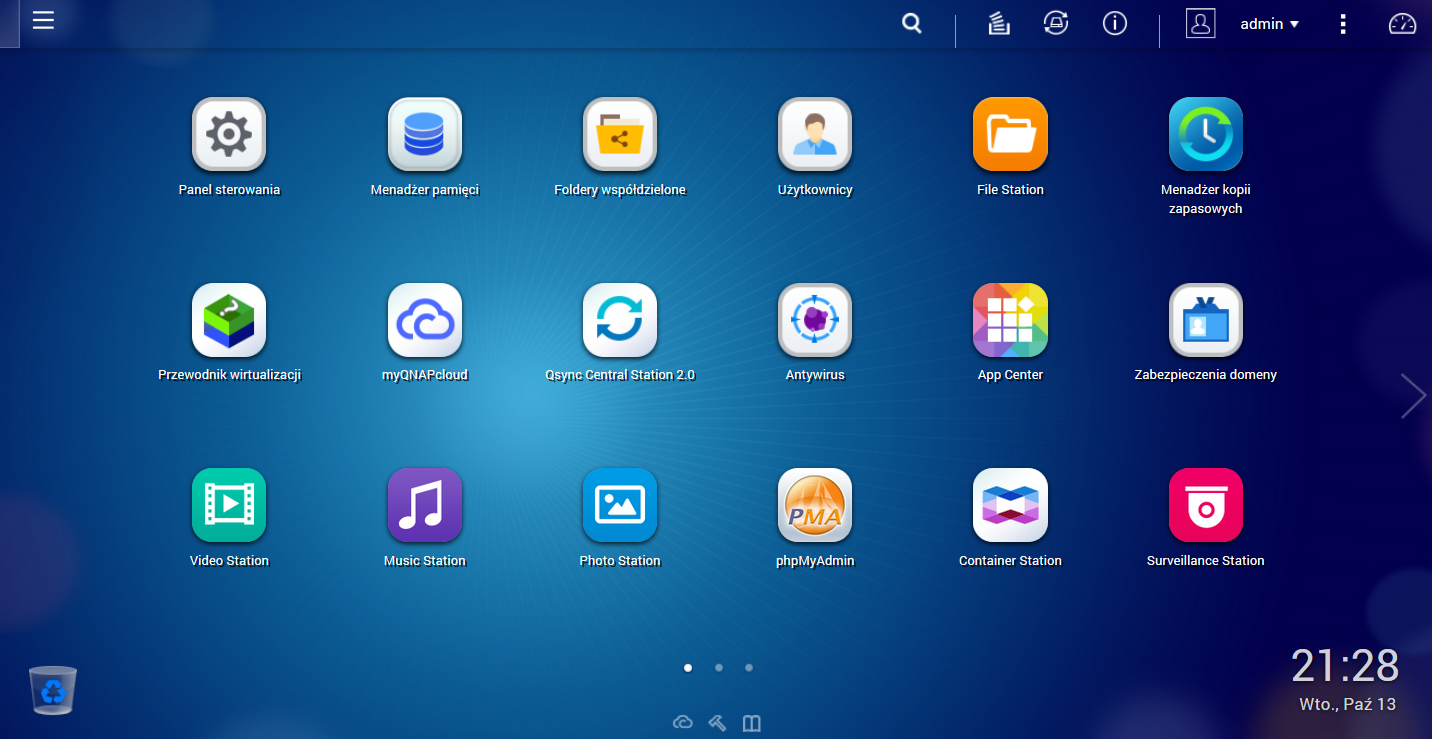The width and height of the screenshot is (1432, 739).
Task: Open App Center
Action: coord(1010,320)
